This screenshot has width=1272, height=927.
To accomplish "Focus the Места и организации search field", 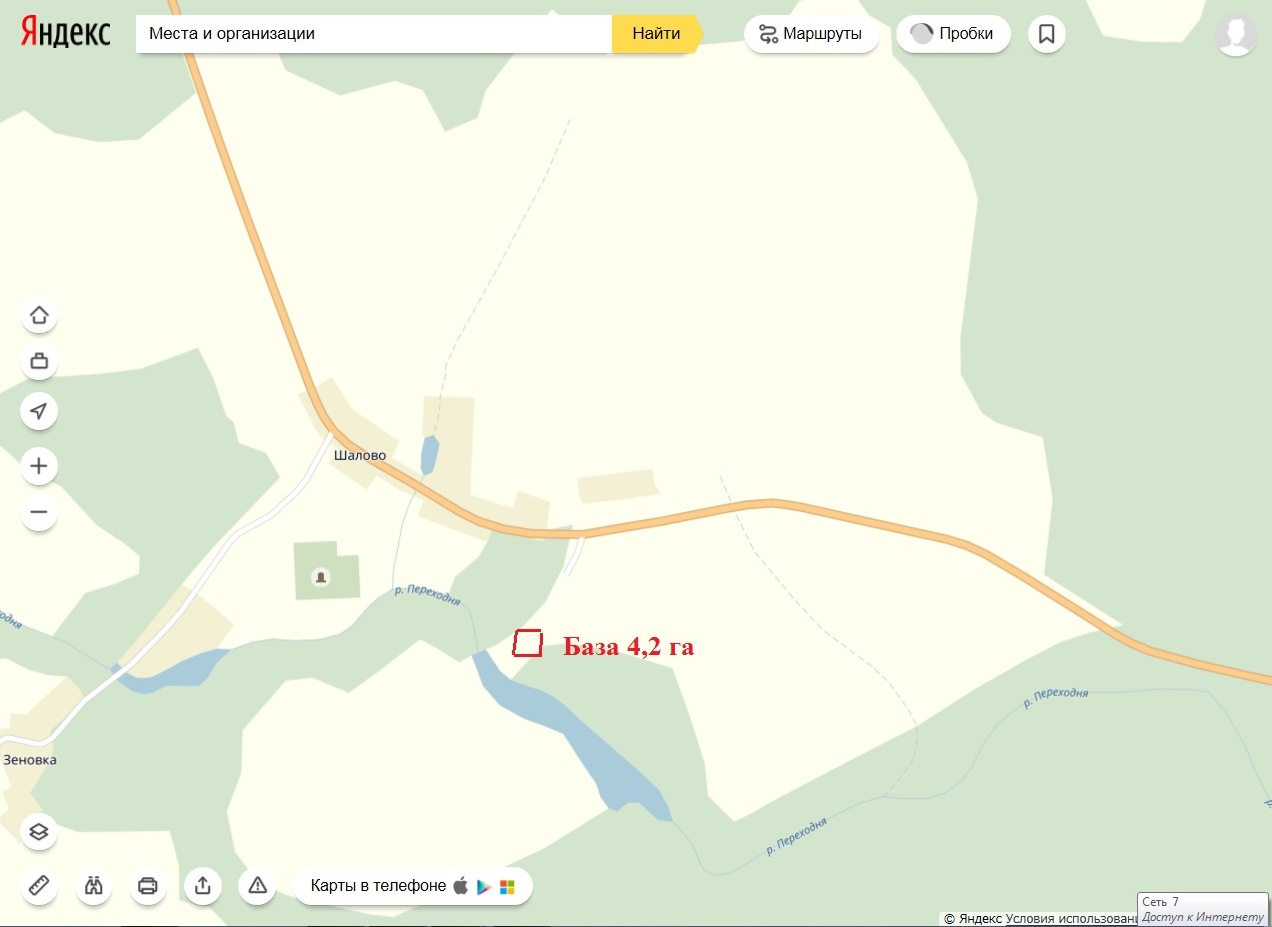I will [374, 33].
